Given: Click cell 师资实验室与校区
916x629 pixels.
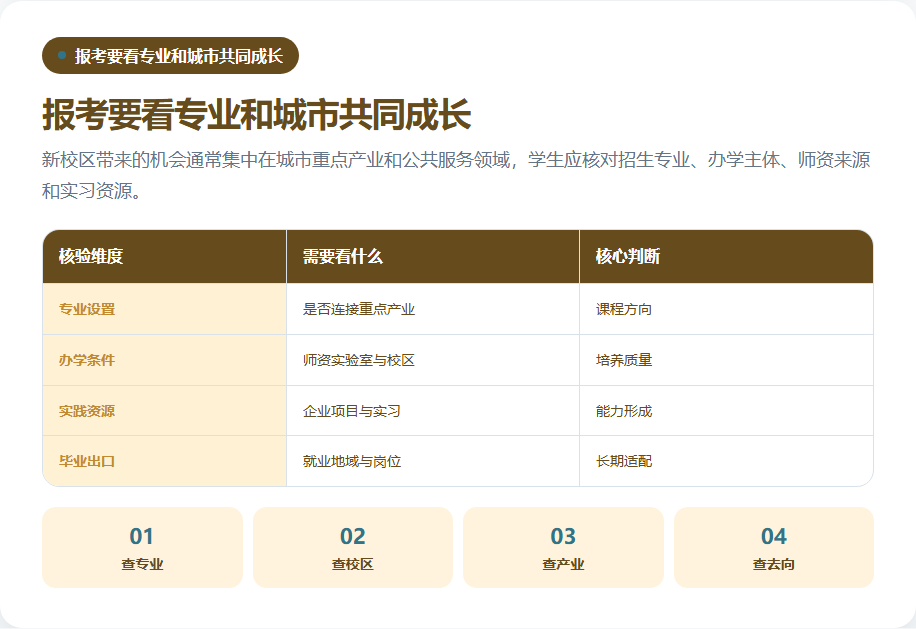Looking at the screenshot, I should 433,360.
